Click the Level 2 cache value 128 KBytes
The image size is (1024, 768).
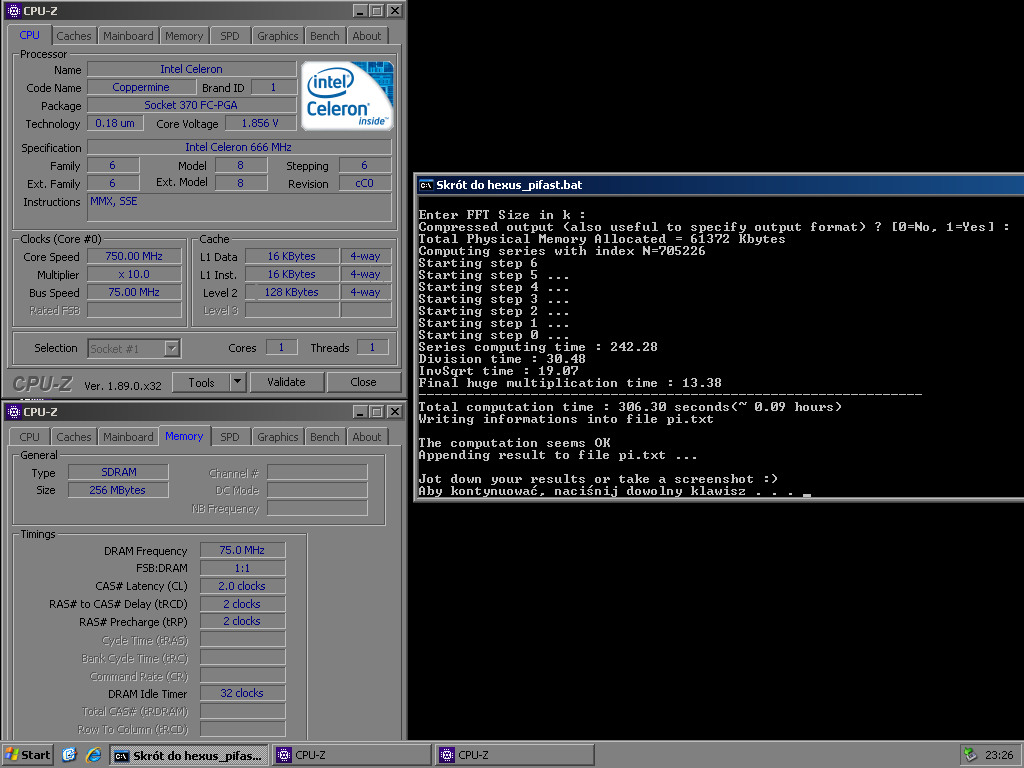click(x=291, y=293)
